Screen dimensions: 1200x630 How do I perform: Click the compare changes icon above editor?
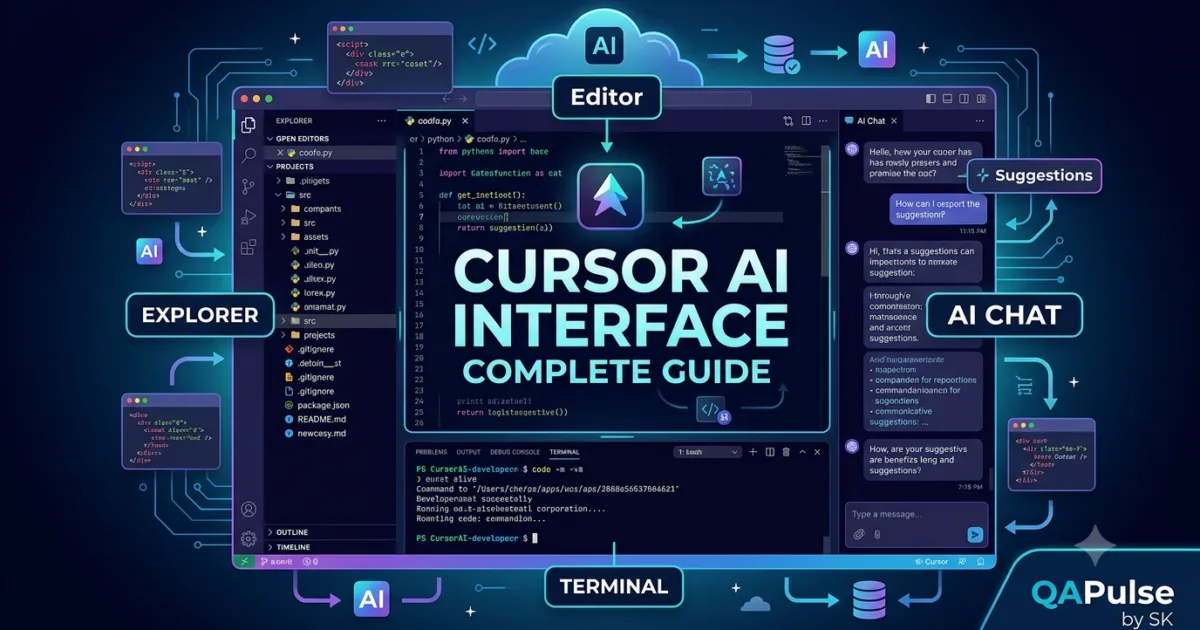coord(788,121)
